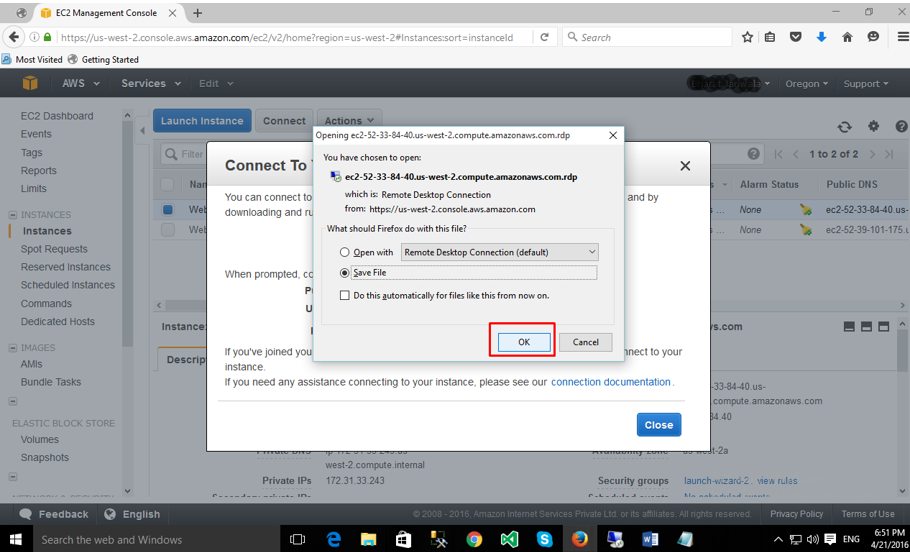
Task: Collapse the IMAGES sidebar section
Action: [x=13, y=348]
